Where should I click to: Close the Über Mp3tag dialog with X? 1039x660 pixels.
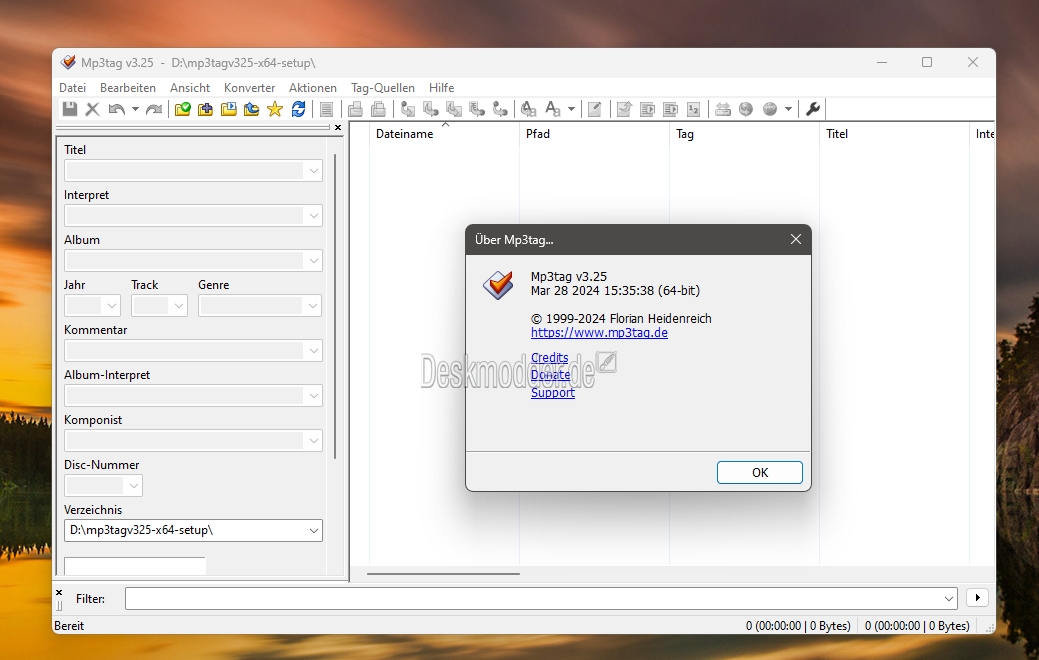796,239
